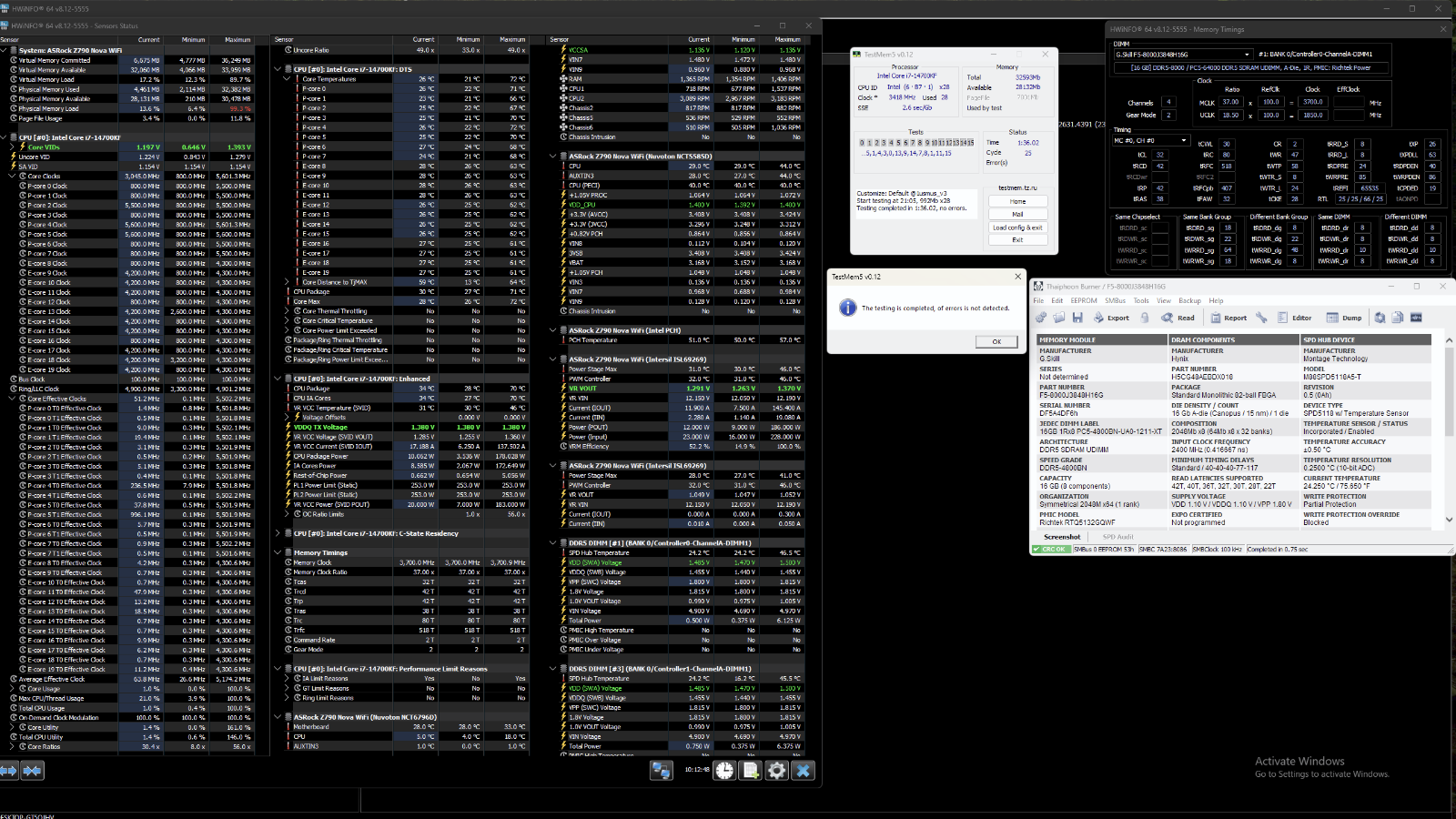Click HWiNFO expand columns arrows icon

(x=9, y=771)
